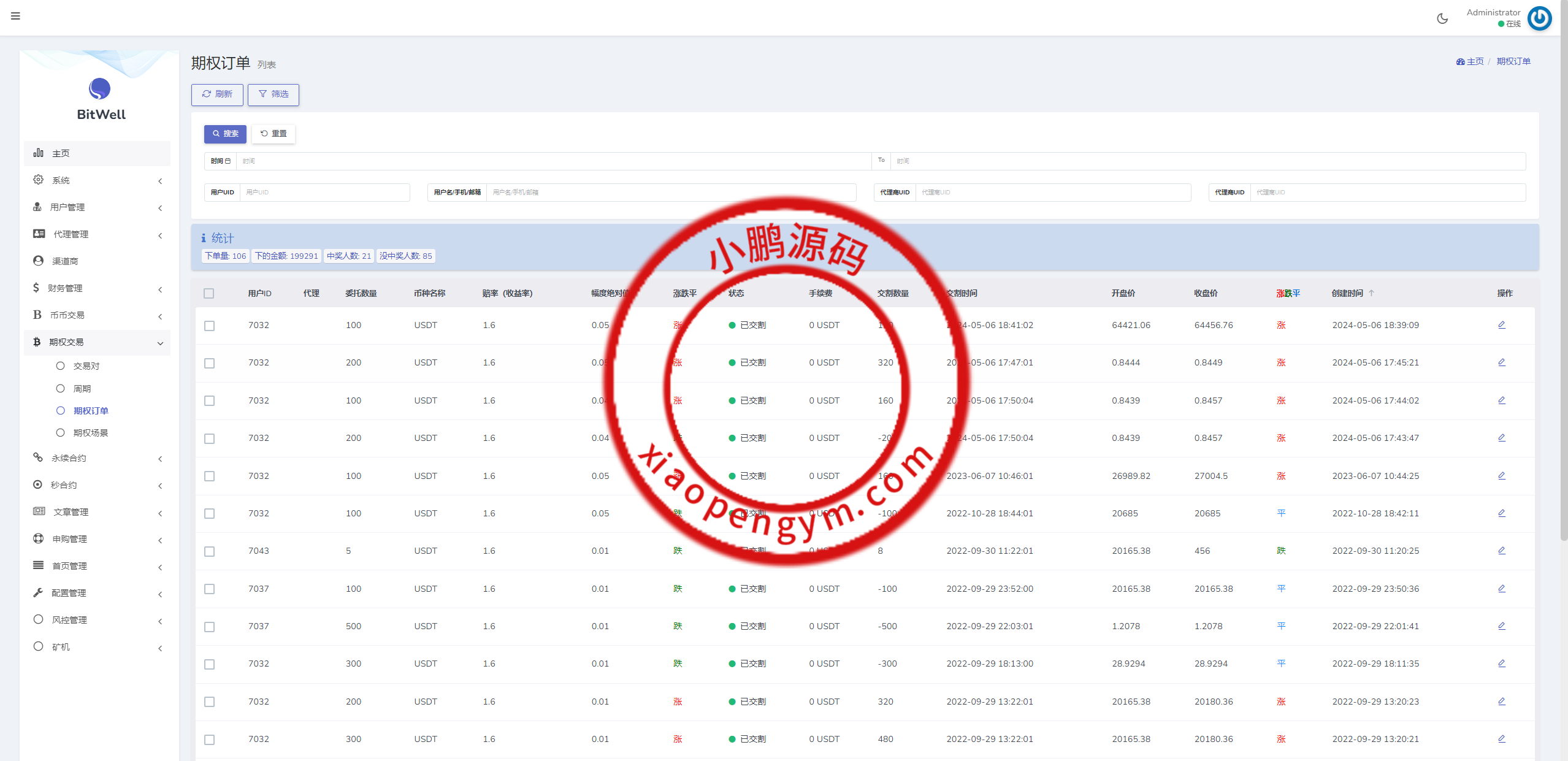Toggle dark mode moon icon
The width and height of the screenshot is (1568, 761).
point(1442,18)
